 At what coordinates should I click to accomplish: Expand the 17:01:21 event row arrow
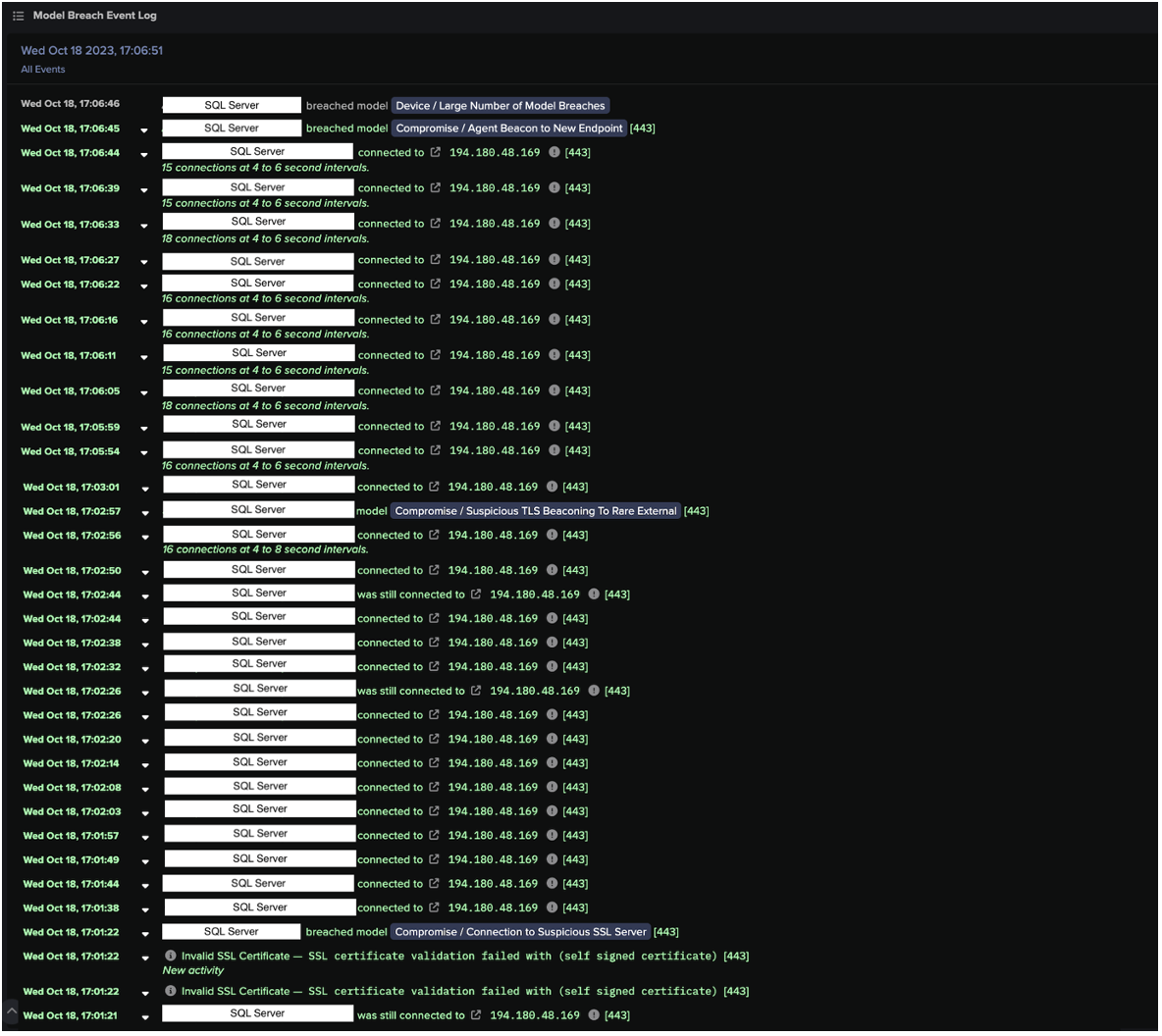pyautogui.click(x=145, y=1018)
